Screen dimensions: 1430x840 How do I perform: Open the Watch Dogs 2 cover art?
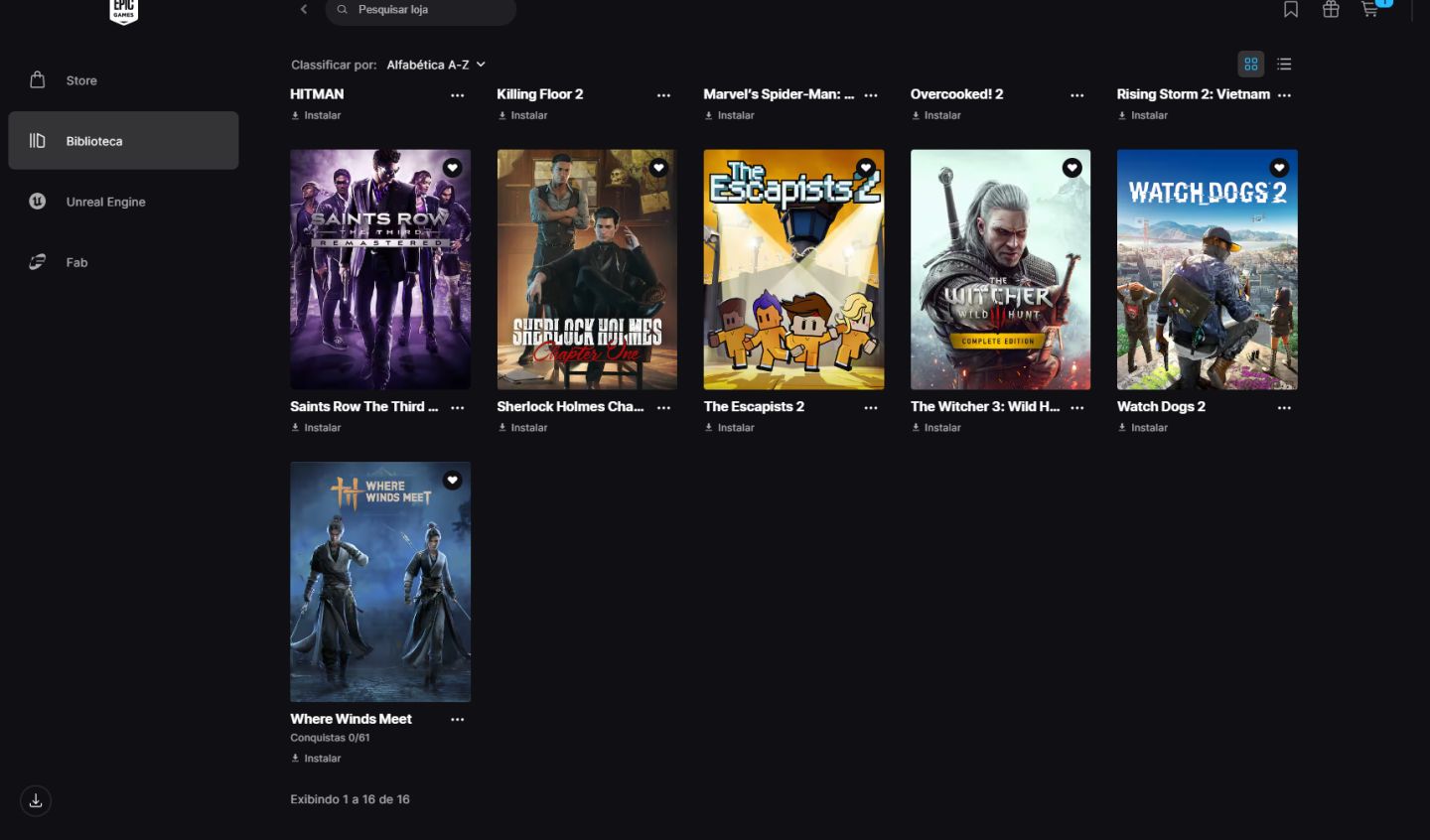(x=1208, y=270)
